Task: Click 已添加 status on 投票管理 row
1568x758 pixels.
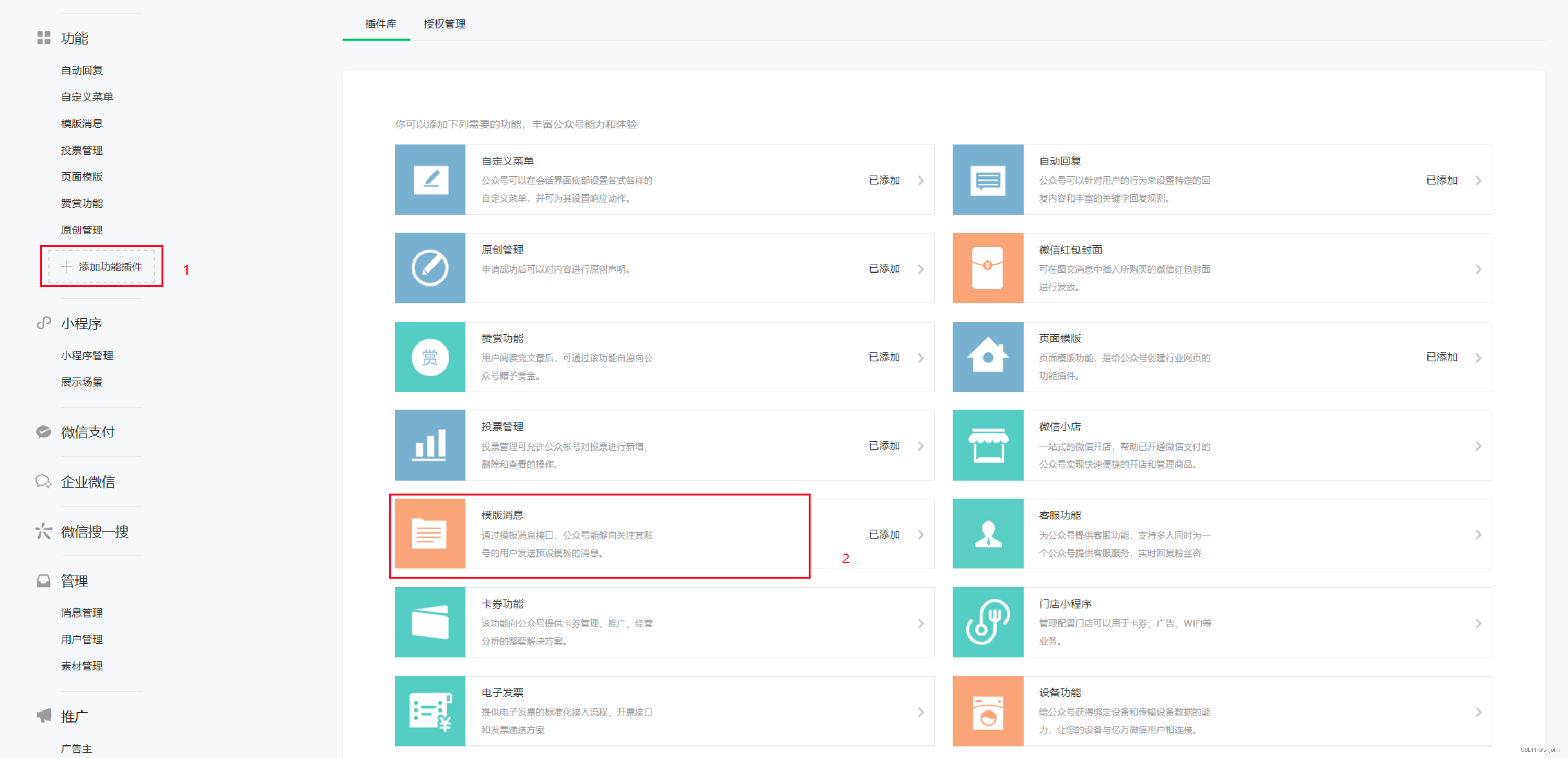Action: coord(884,446)
